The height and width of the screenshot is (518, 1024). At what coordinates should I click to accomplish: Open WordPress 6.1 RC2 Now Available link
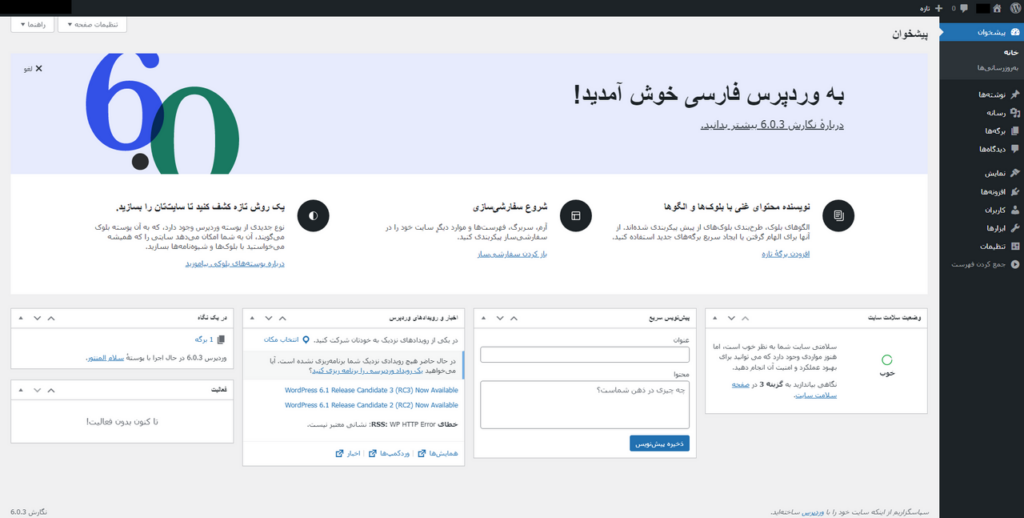[372, 405]
